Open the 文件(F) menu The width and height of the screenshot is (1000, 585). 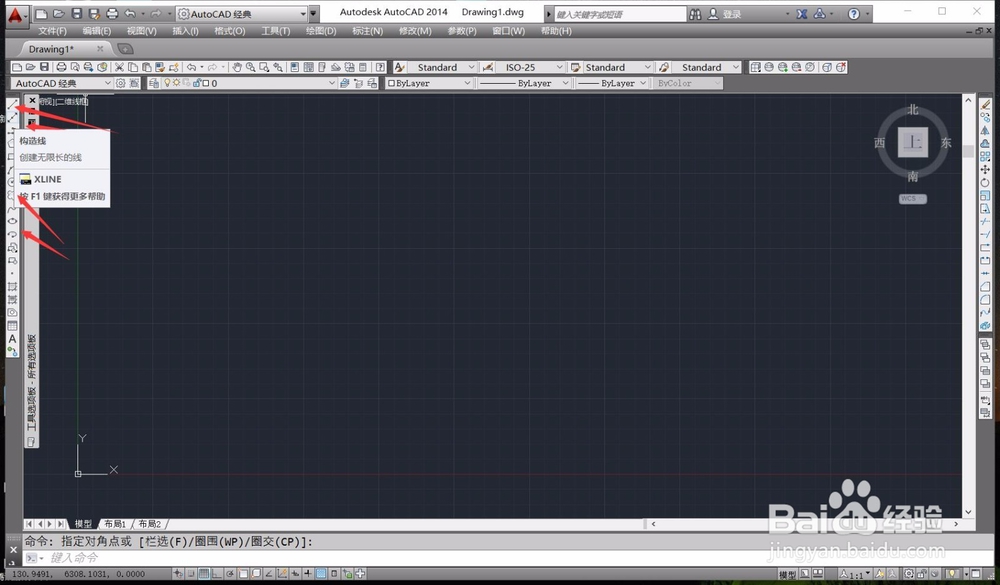[x=52, y=31]
